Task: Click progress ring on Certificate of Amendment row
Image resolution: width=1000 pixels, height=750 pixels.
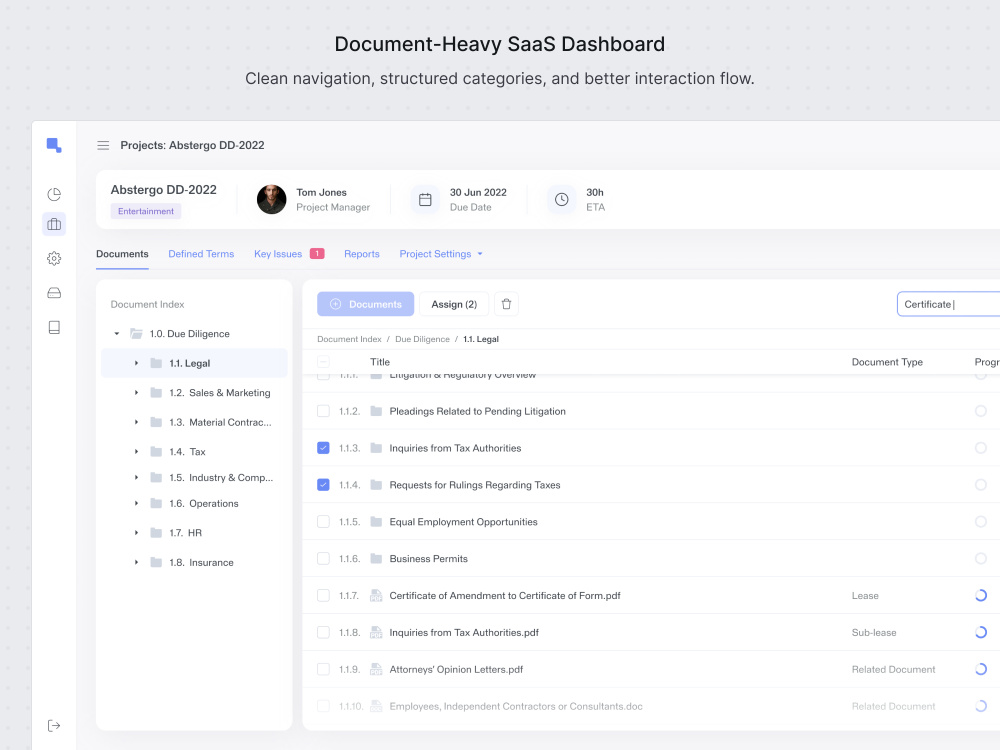Action: tap(981, 596)
